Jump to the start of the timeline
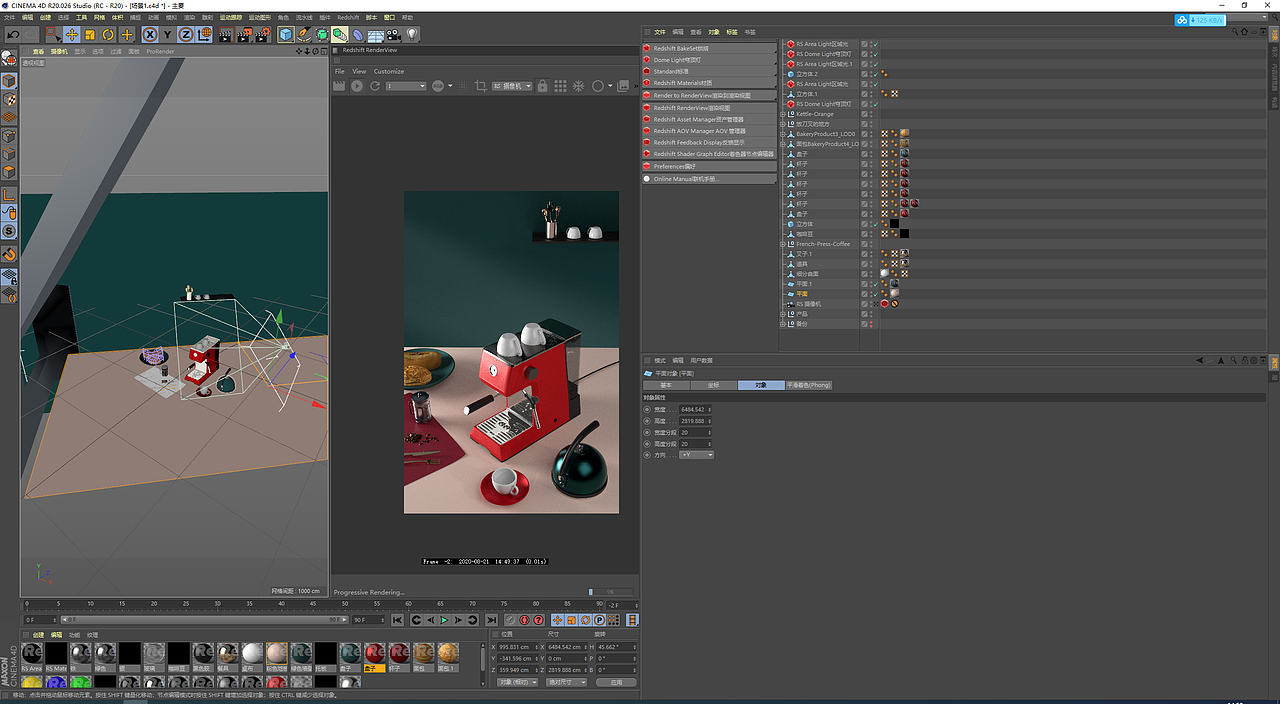1280x704 pixels. click(396, 620)
